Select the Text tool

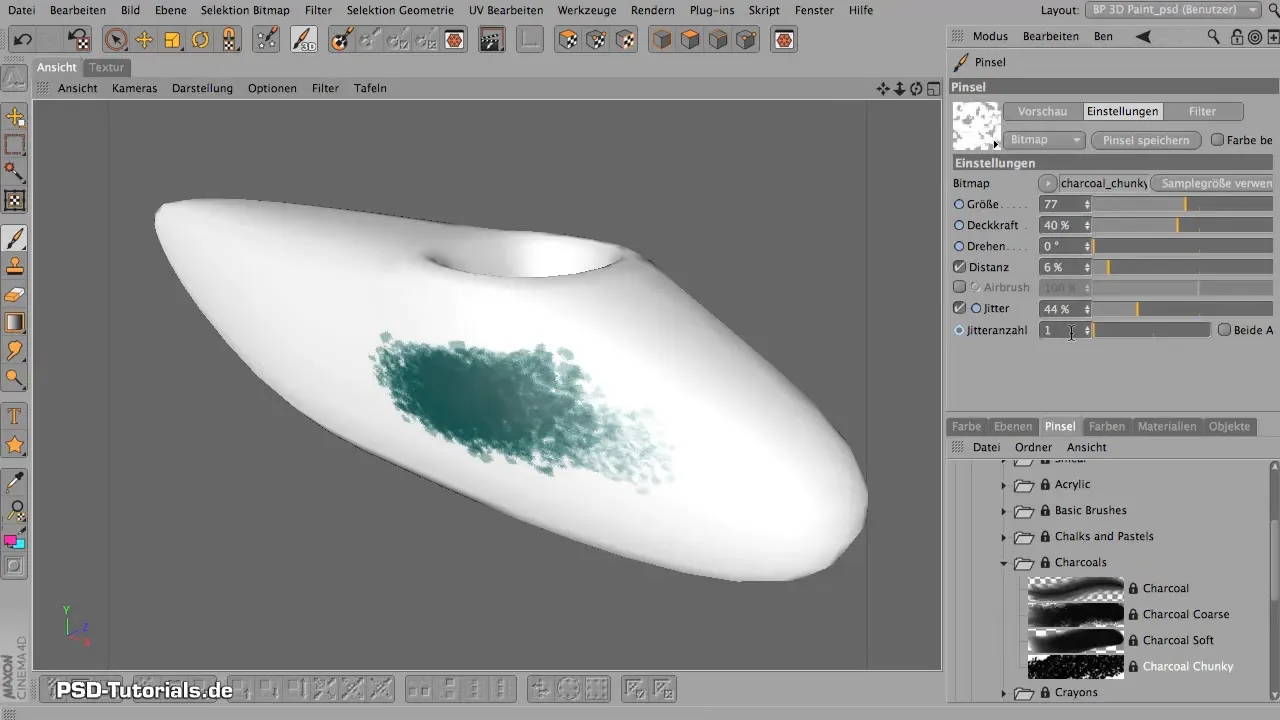tap(15, 416)
